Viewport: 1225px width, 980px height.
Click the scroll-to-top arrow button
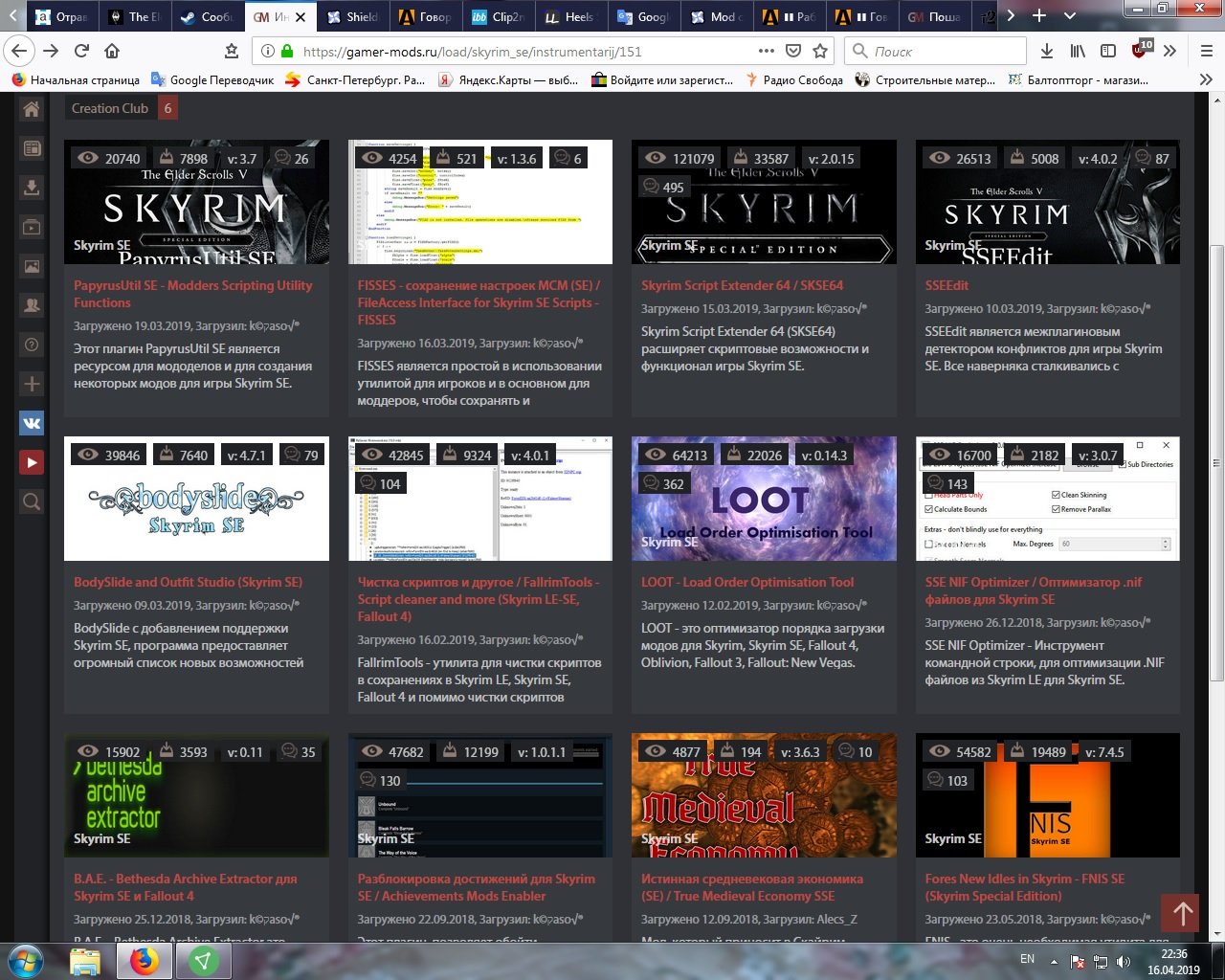pos(1180,914)
